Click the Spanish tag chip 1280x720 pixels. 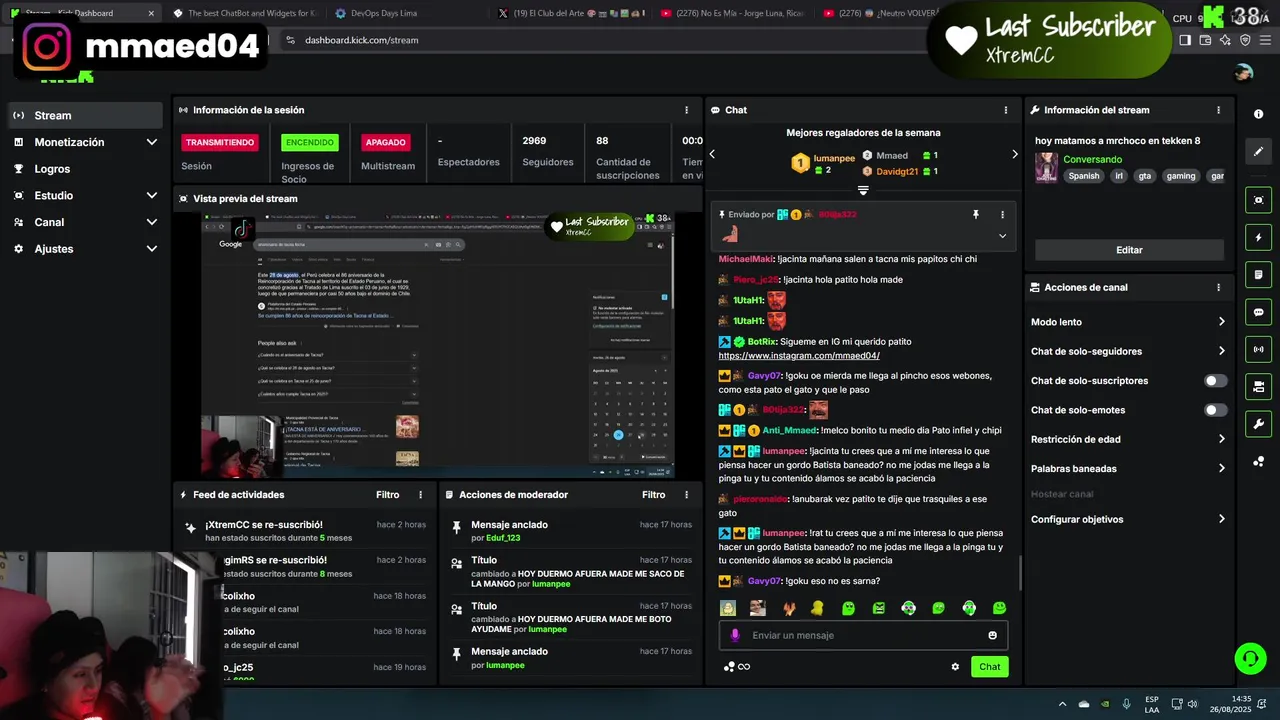pyautogui.click(x=1083, y=176)
